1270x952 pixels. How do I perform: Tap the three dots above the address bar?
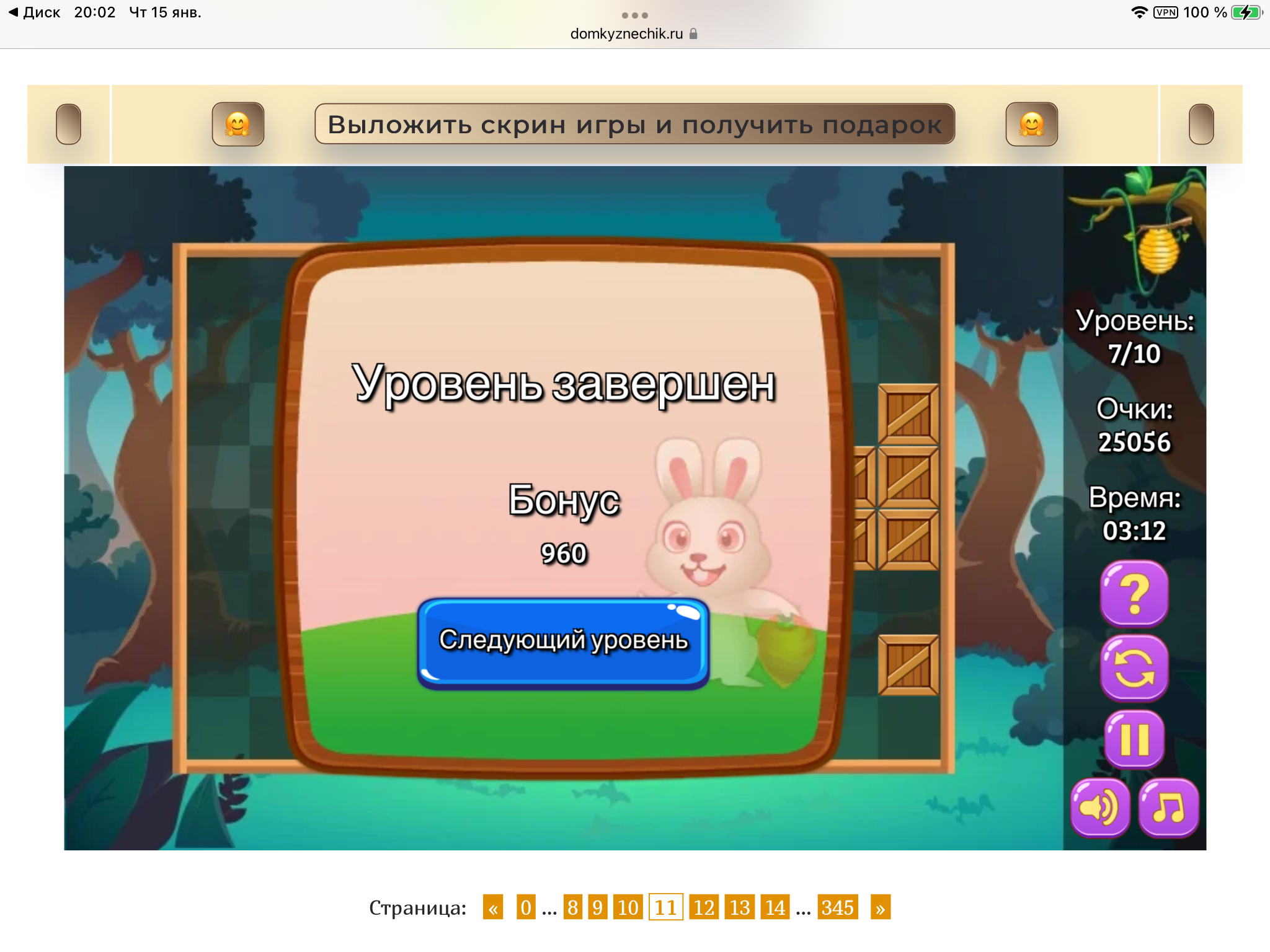[x=634, y=15]
